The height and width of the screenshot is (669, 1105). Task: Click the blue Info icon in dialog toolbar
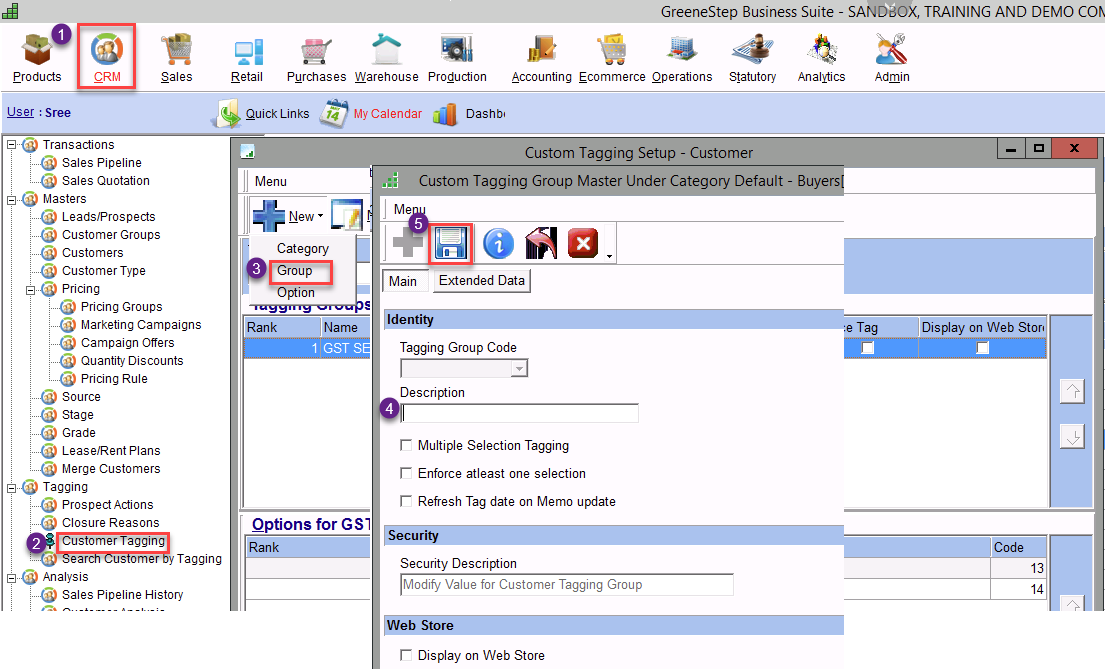coord(498,243)
